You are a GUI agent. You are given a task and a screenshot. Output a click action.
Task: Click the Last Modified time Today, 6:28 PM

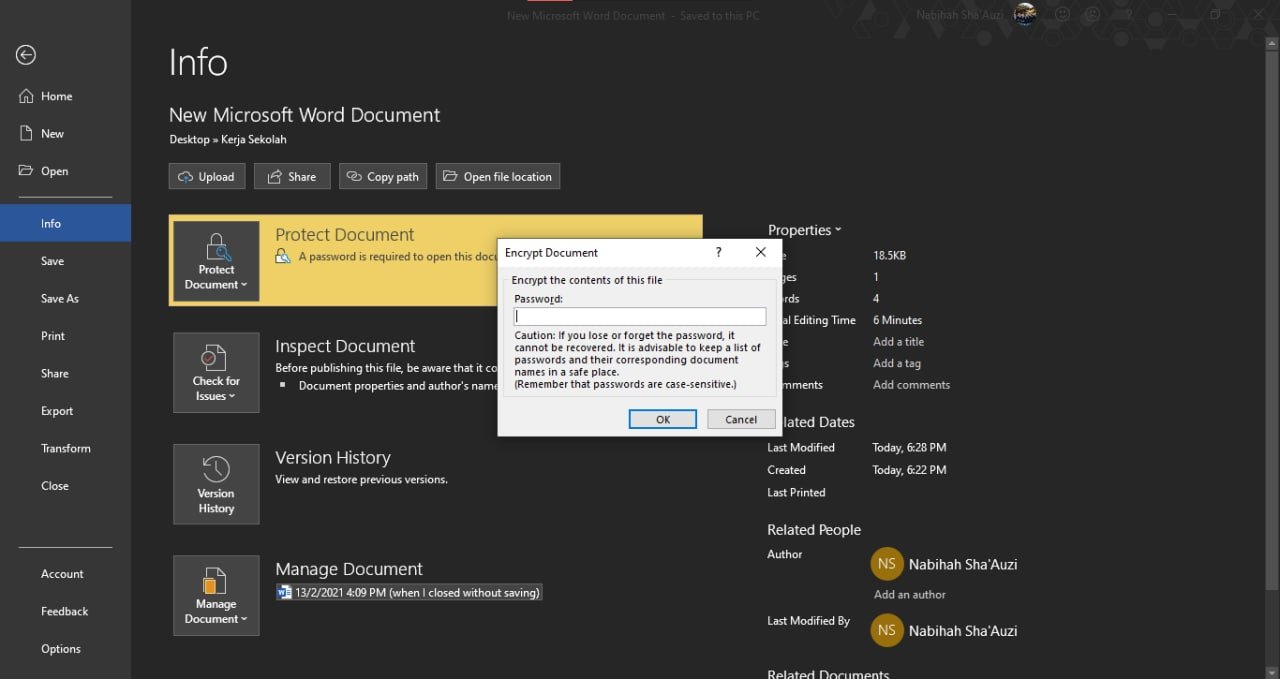(909, 447)
